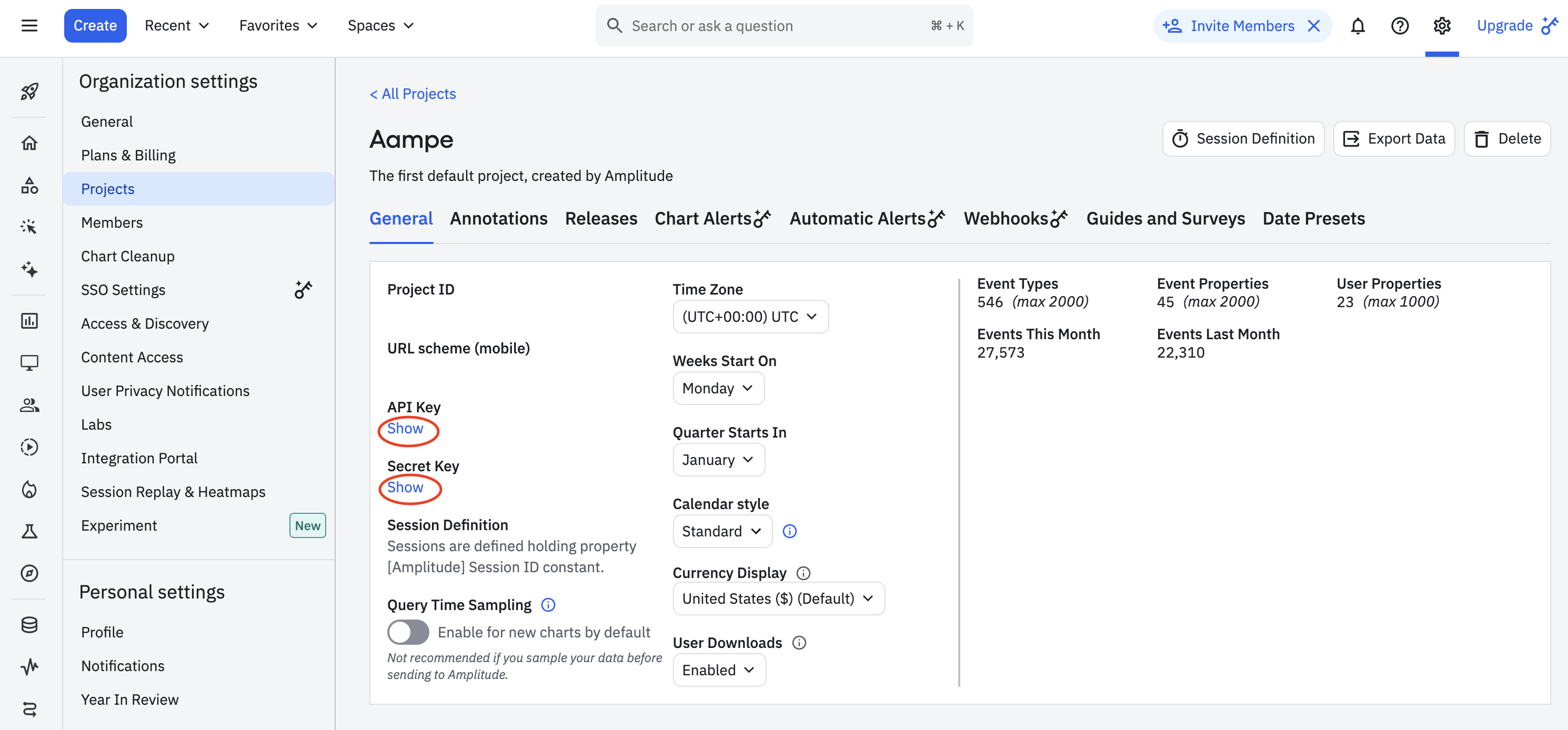Go to home icon in sidebar
This screenshot has width=1568, height=730.
point(29,143)
